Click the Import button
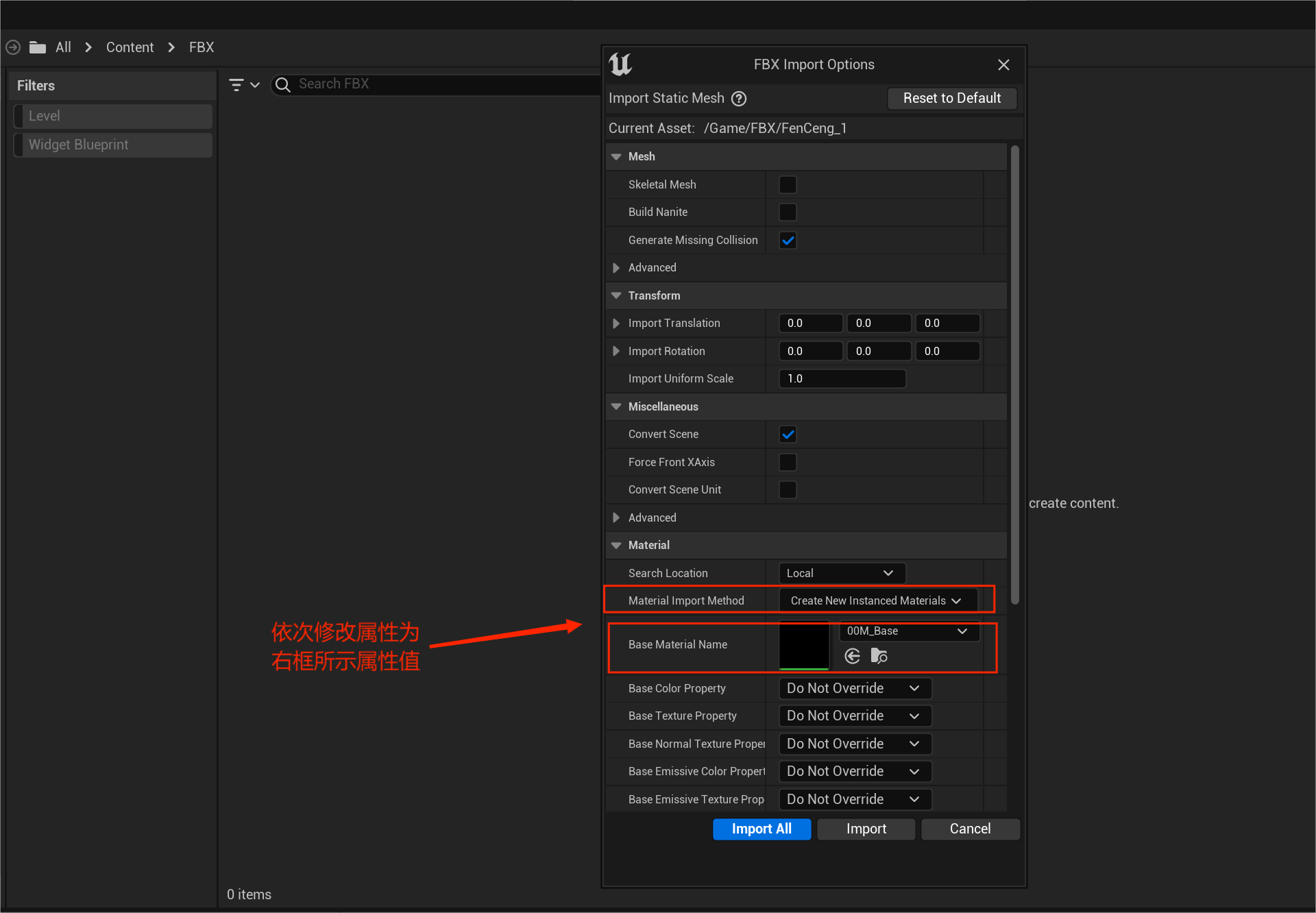The width and height of the screenshot is (1316, 913). [x=866, y=829]
